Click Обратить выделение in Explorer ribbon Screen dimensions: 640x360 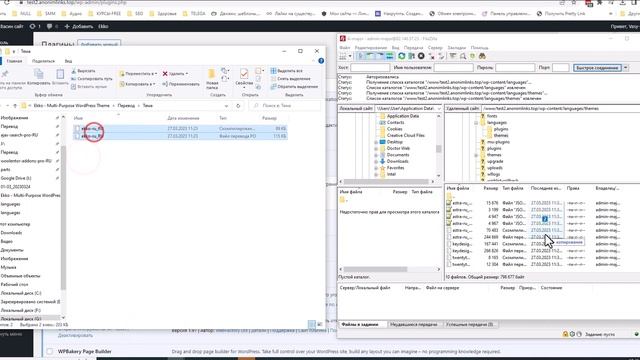(x=294, y=87)
